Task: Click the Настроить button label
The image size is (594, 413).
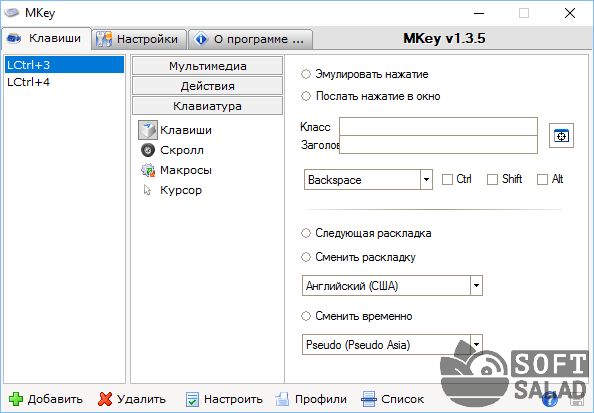Action: pos(233,399)
